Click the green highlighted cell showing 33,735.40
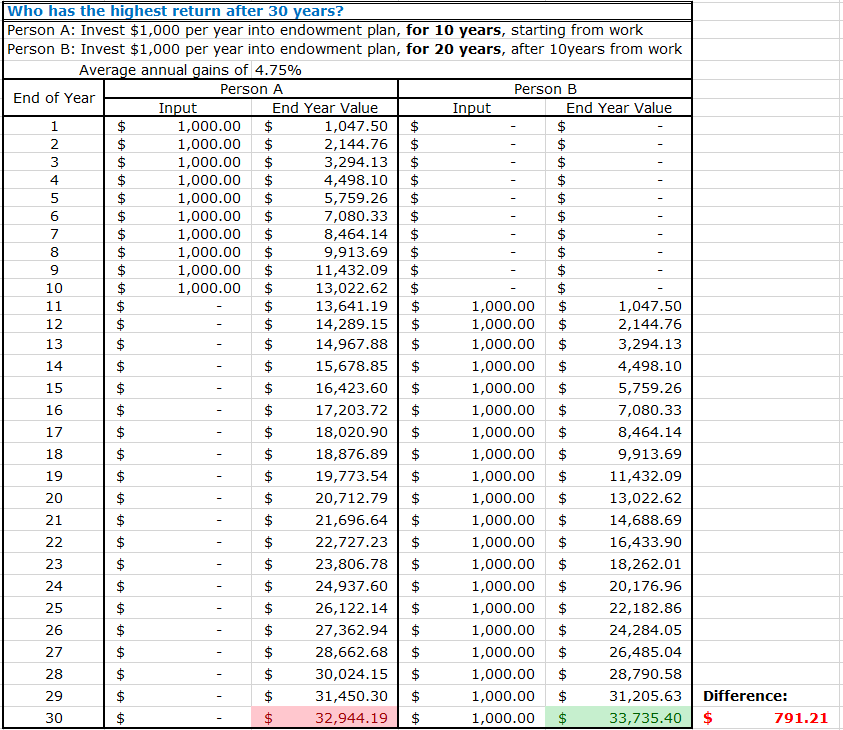 pyautogui.click(x=617, y=718)
